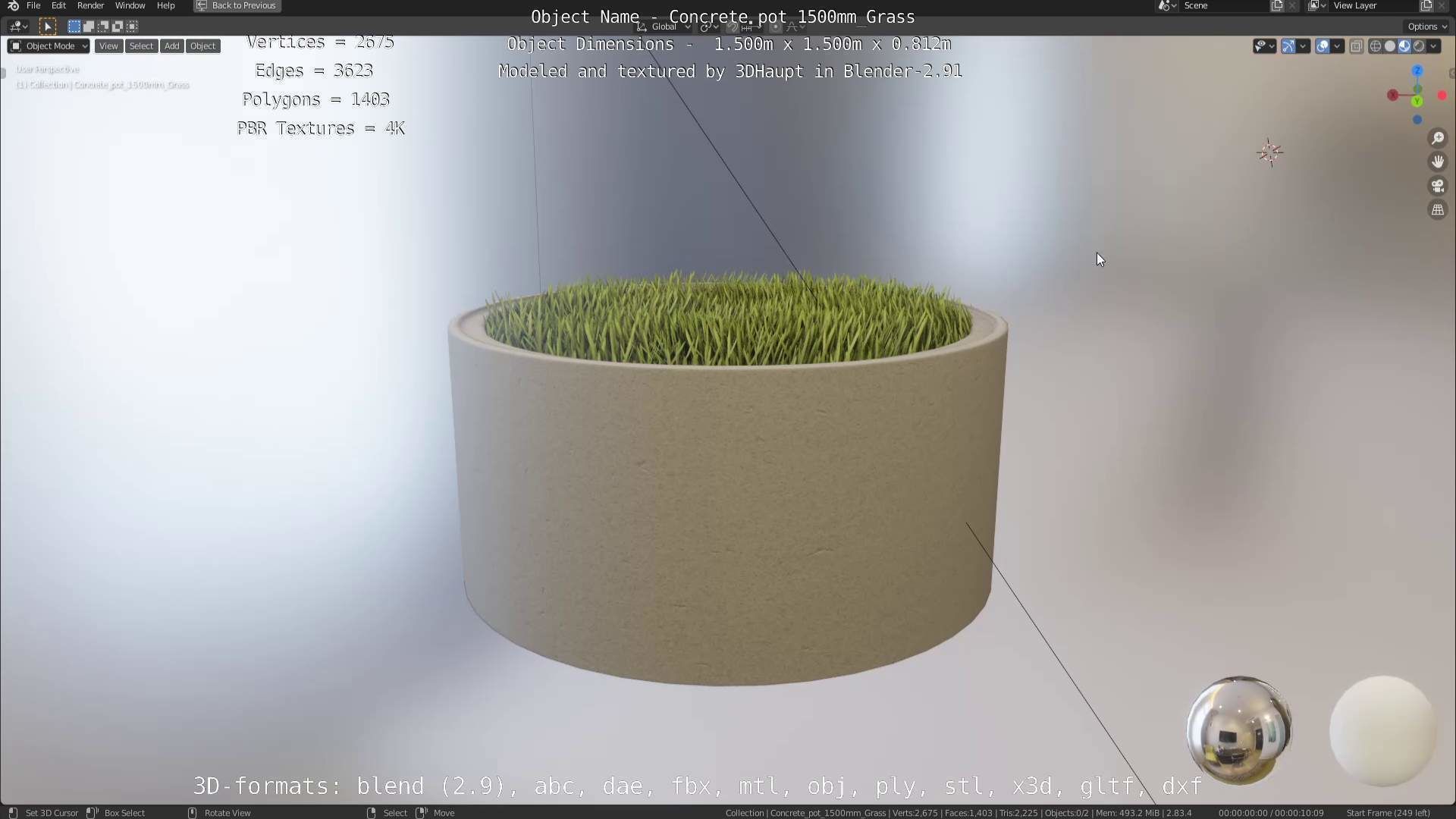Open the scene browse dropdown
Image resolution: width=1456 pixels, height=819 pixels.
click(x=1167, y=5)
